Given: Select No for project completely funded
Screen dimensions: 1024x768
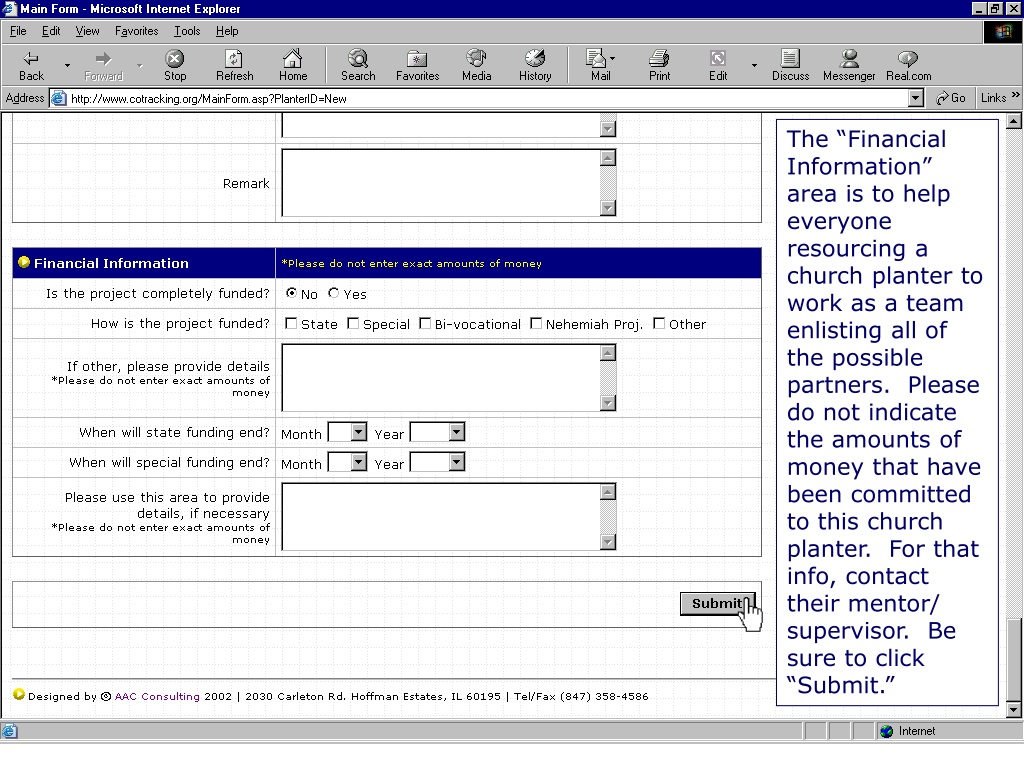Looking at the screenshot, I should pos(291,293).
